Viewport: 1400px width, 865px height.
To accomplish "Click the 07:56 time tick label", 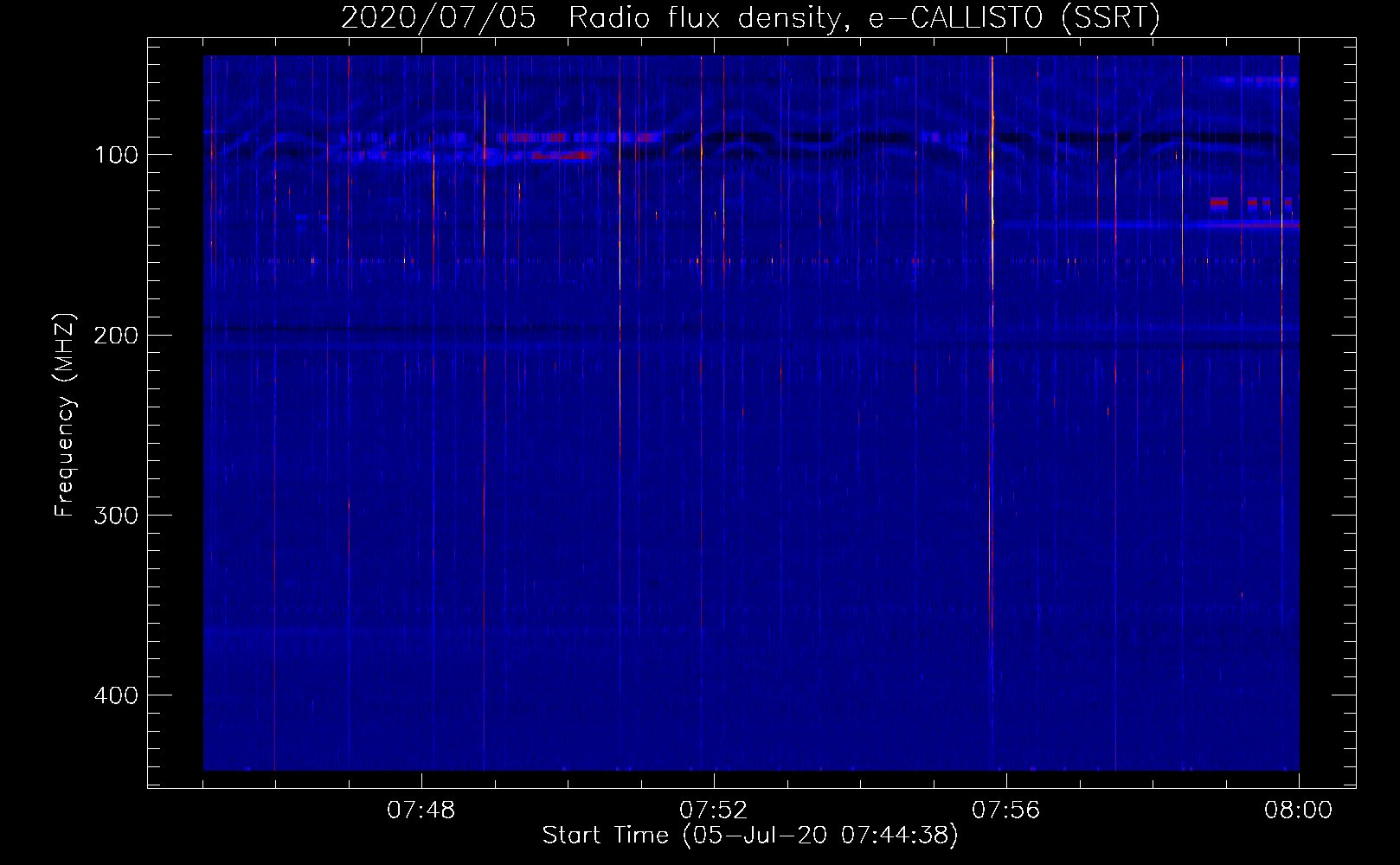I will point(1006,811).
